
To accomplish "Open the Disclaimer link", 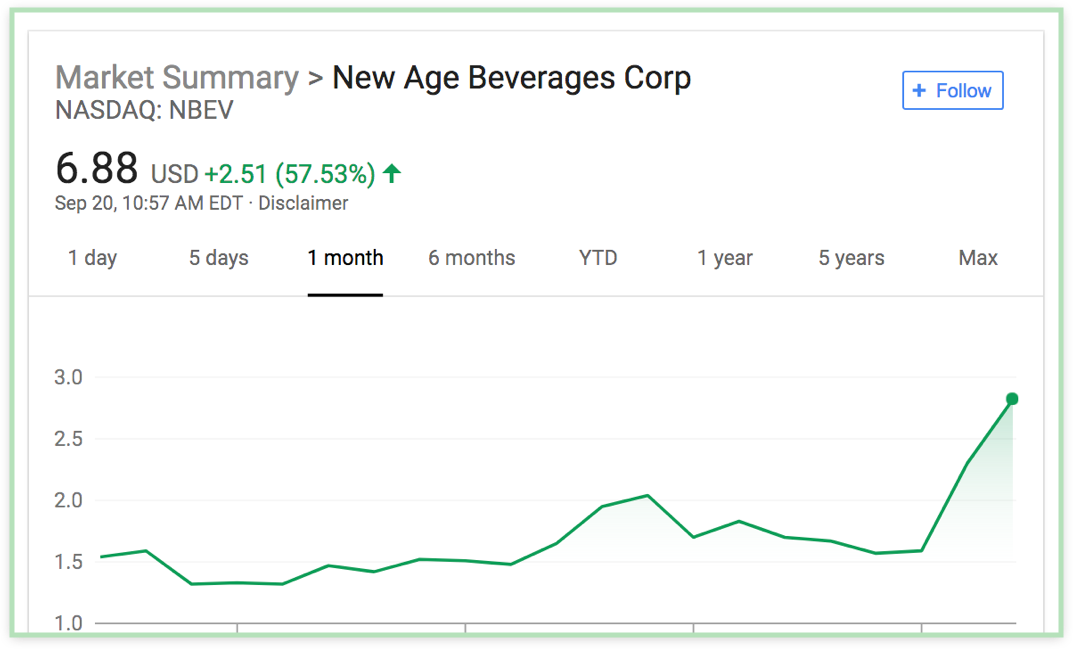I will point(303,203).
